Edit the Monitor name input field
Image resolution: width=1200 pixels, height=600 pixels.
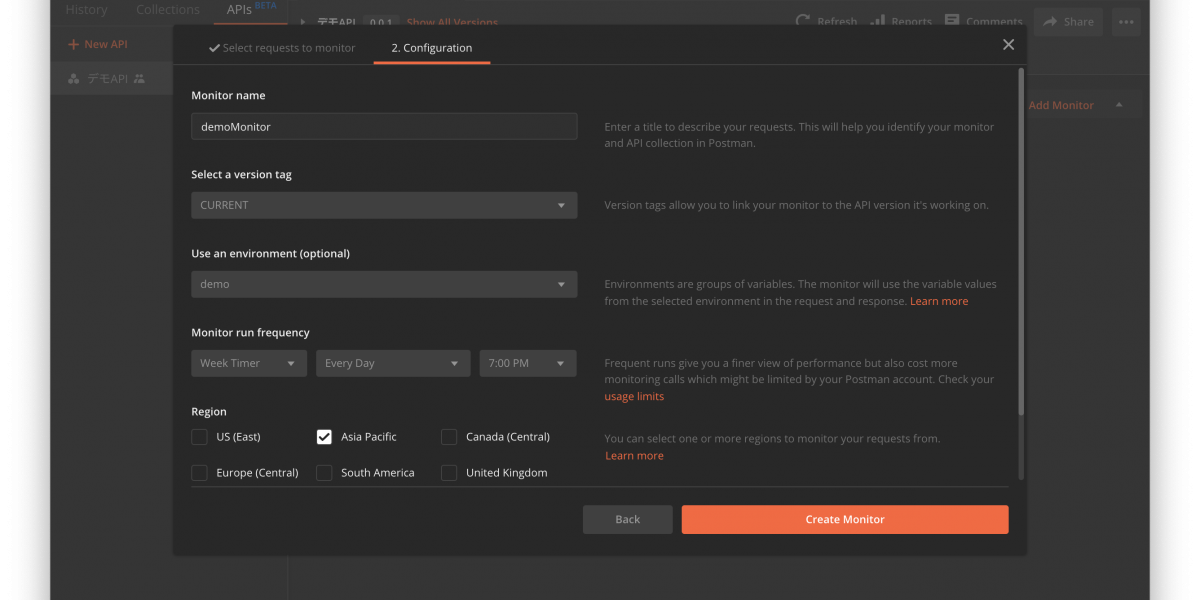pos(383,127)
